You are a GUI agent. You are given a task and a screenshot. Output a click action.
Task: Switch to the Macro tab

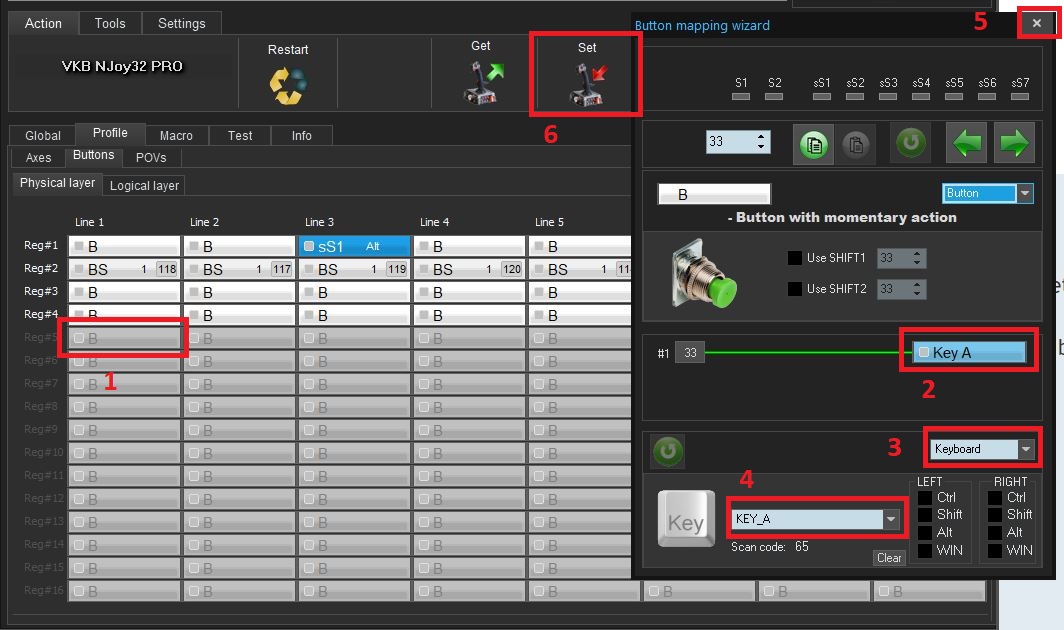176,136
